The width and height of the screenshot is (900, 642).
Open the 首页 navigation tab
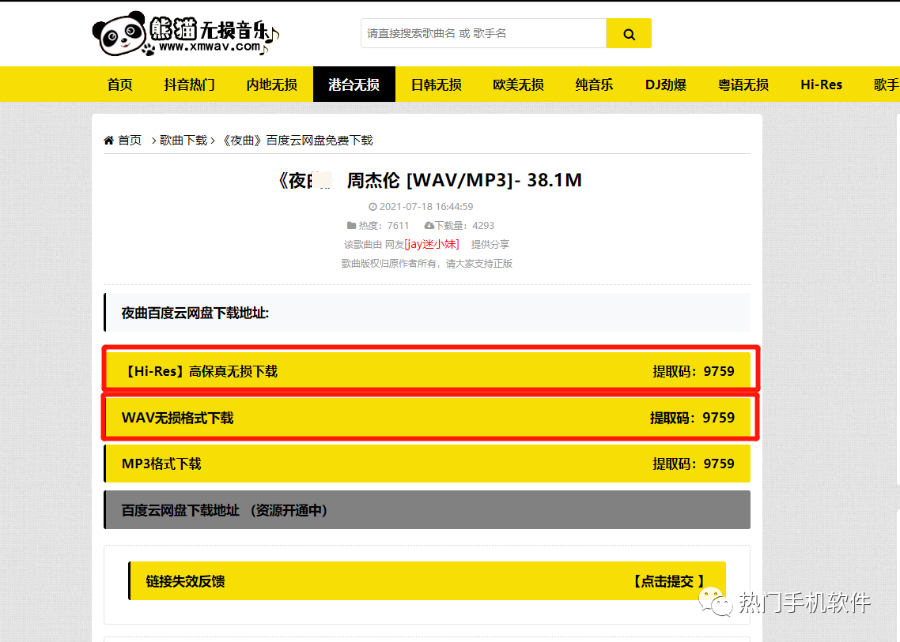119,85
